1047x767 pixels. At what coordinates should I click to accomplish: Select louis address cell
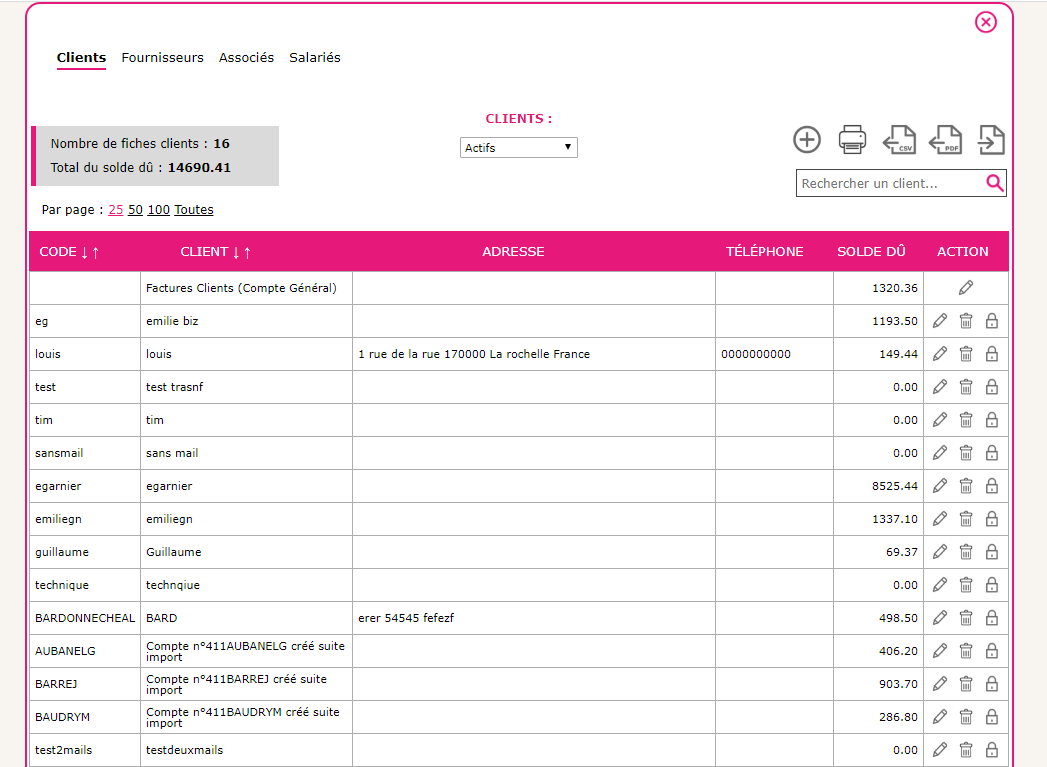click(534, 354)
